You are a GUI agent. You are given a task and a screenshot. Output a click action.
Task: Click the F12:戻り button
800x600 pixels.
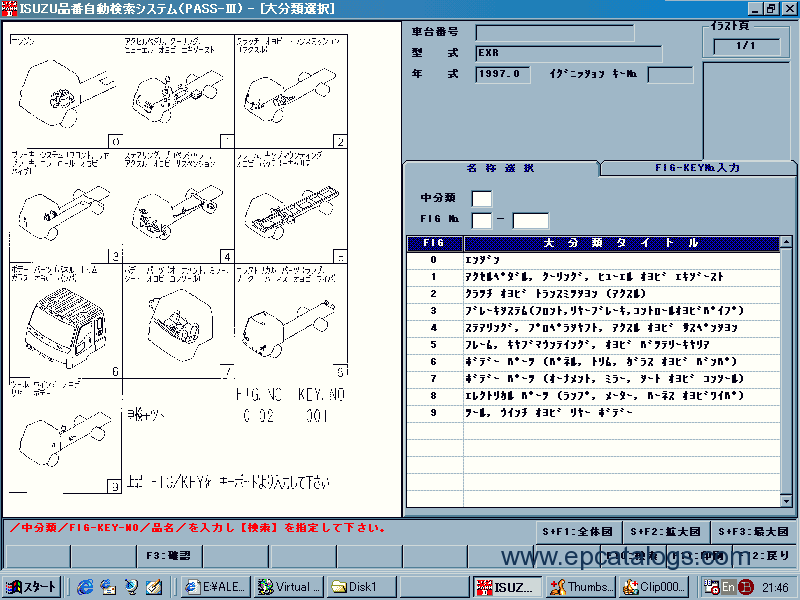click(x=764, y=556)
